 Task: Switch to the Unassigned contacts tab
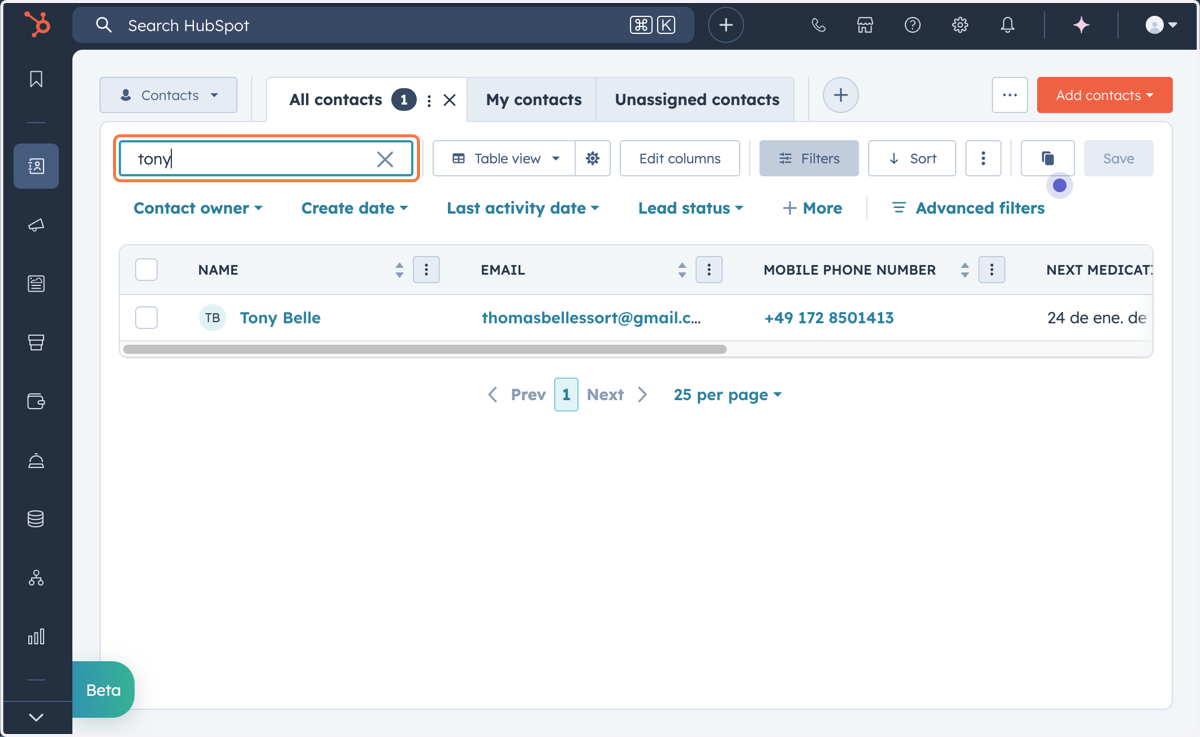click(x=697, y=99)
